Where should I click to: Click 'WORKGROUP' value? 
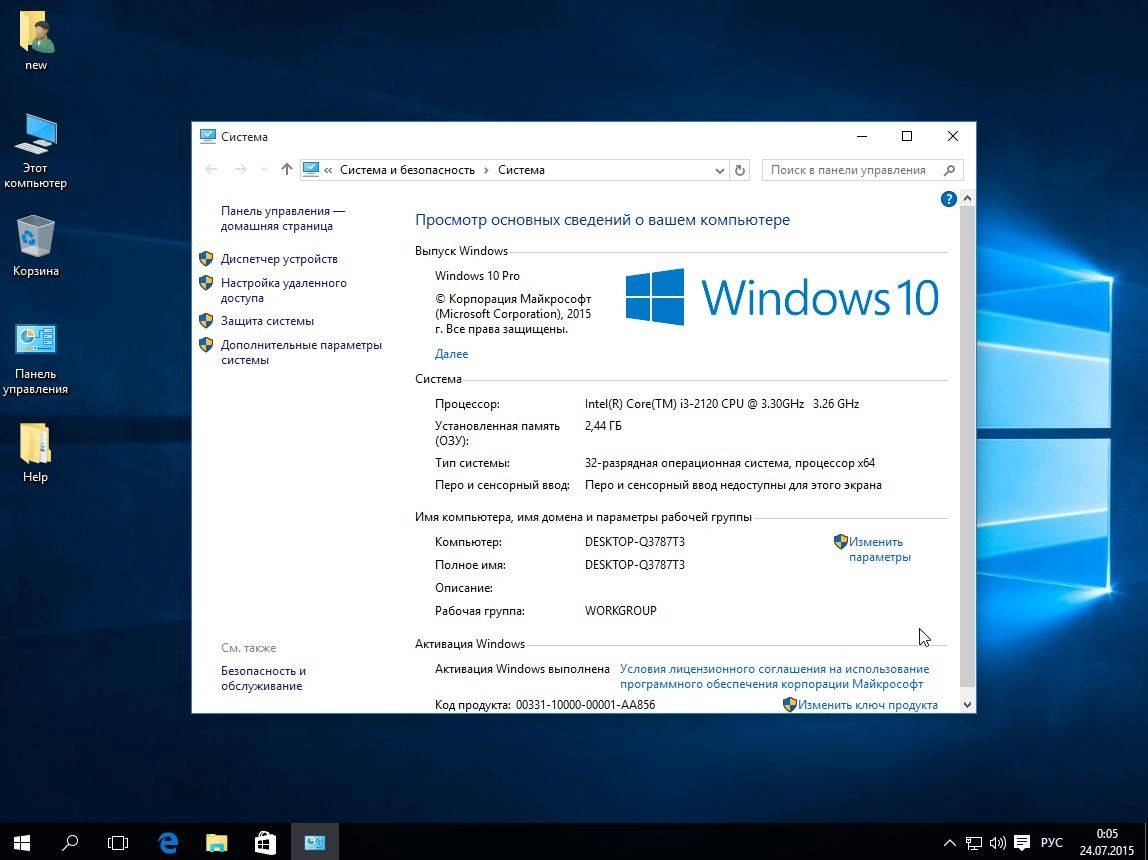[621, 611]
